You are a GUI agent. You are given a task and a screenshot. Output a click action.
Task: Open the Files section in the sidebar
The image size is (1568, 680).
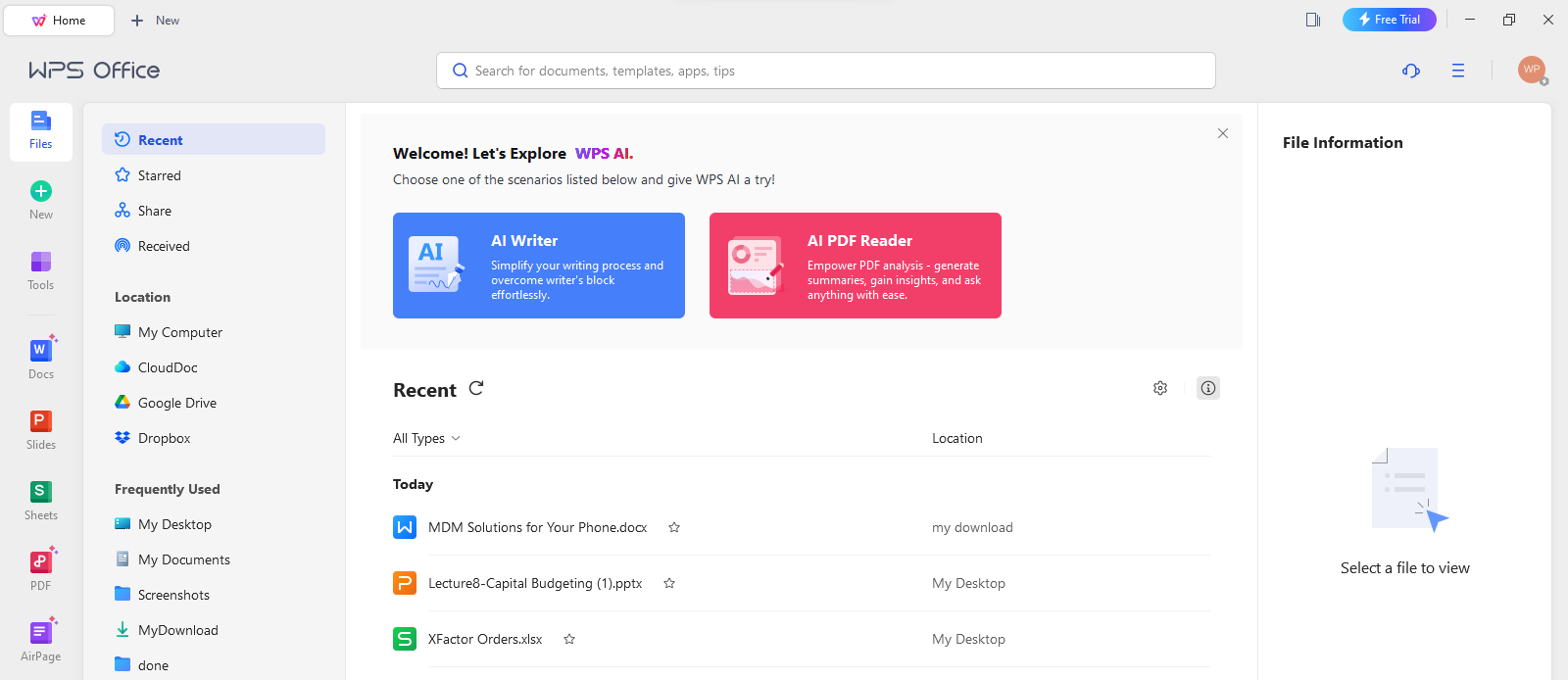41,131
